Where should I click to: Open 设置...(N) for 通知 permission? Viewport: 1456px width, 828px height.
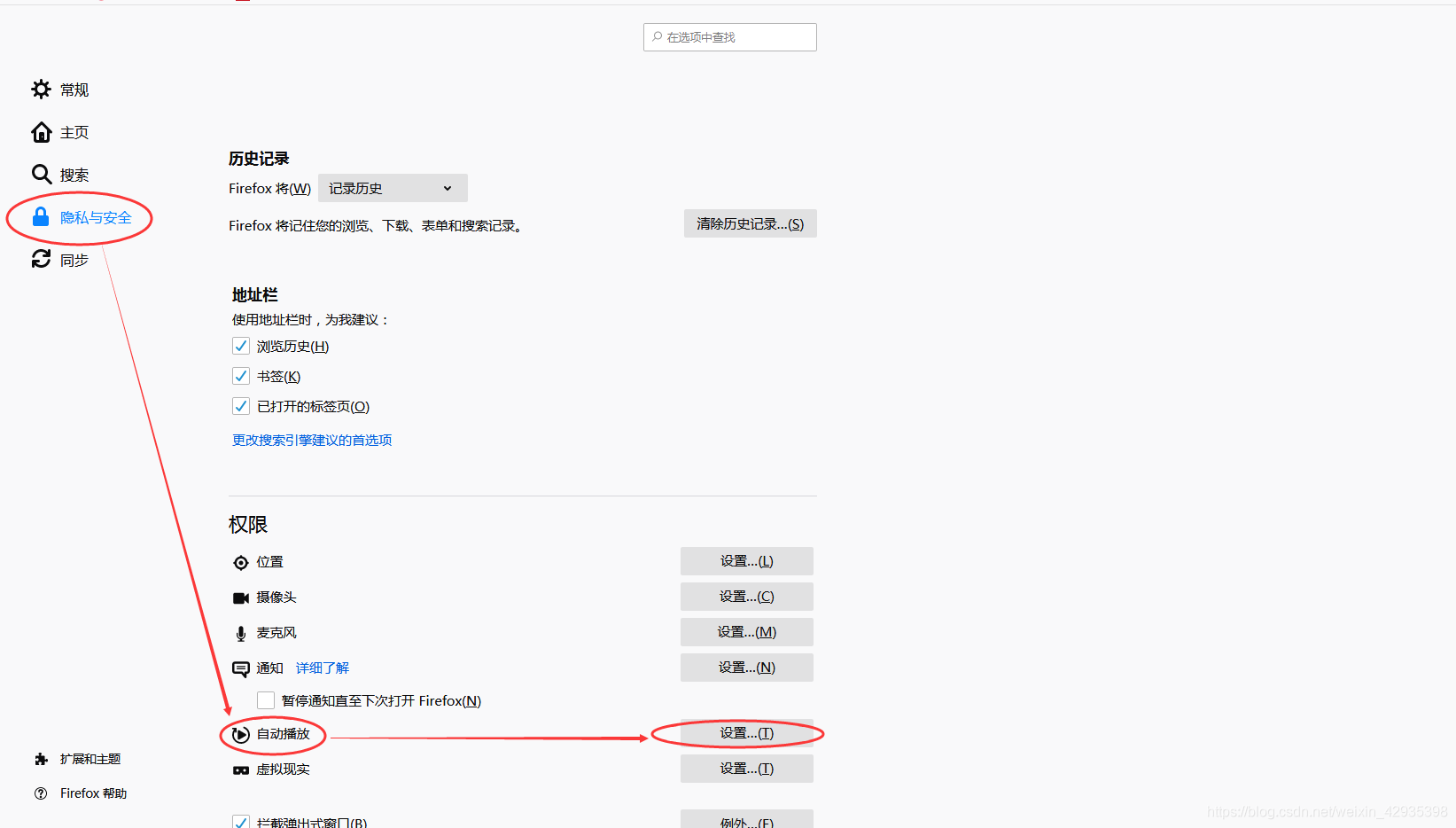point(747,668)
